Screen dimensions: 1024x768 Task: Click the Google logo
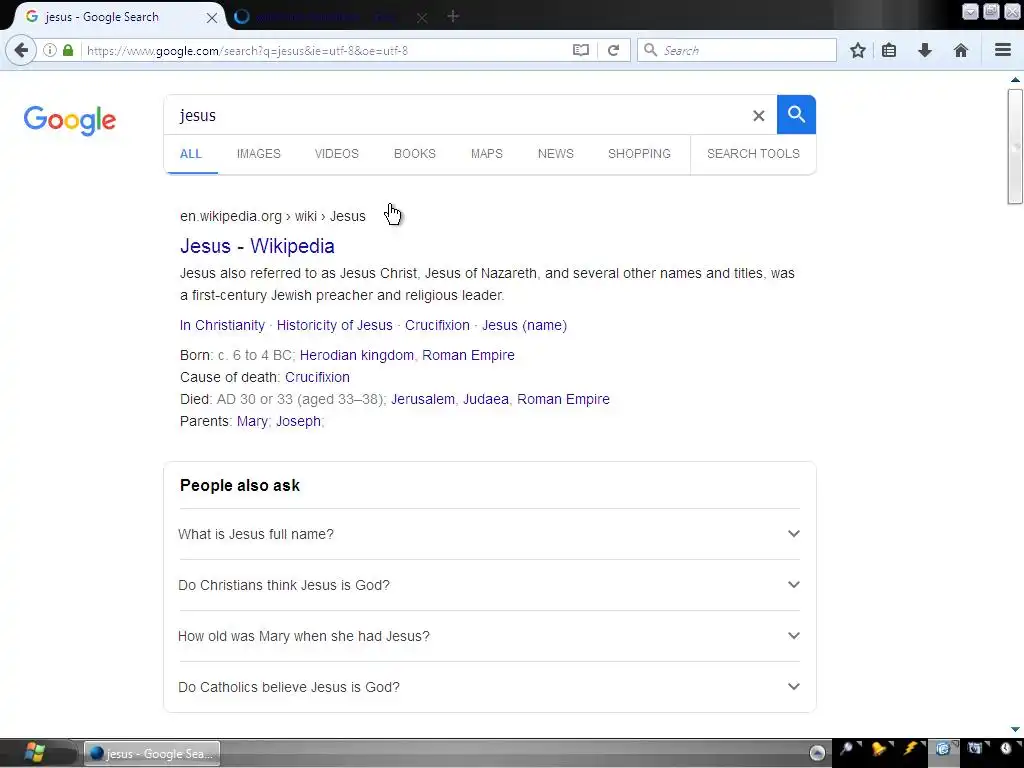point(70,120)
